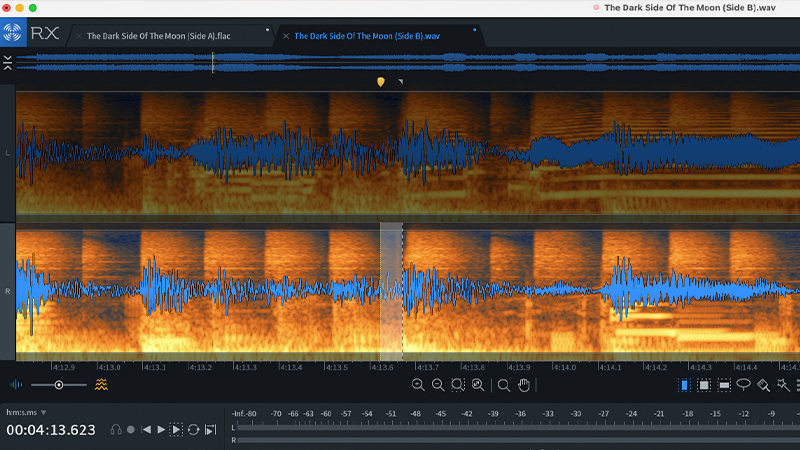Click Play selection button
800x450 pixels.
point(176,430)
